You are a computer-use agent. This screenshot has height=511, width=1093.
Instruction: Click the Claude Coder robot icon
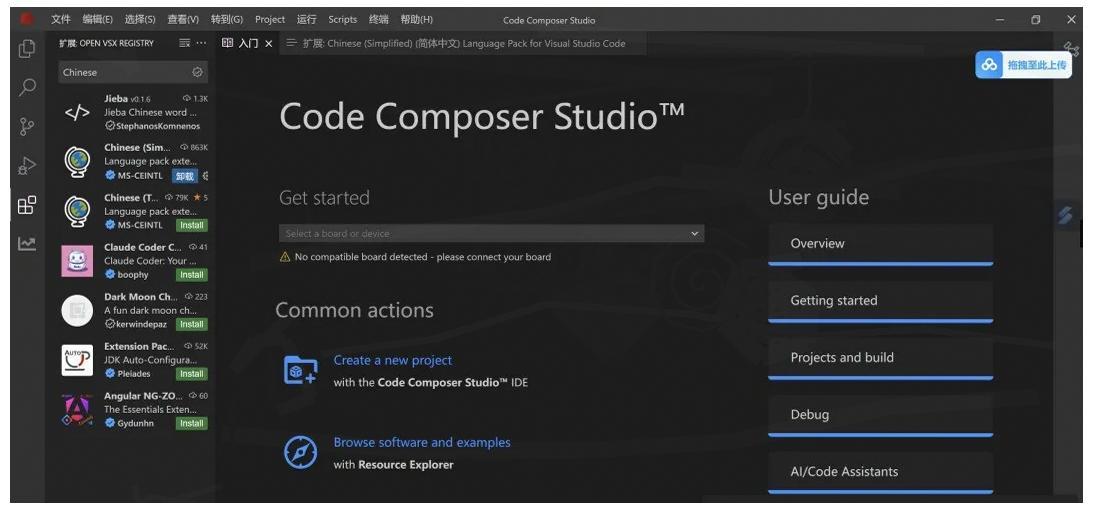point(77,261)
